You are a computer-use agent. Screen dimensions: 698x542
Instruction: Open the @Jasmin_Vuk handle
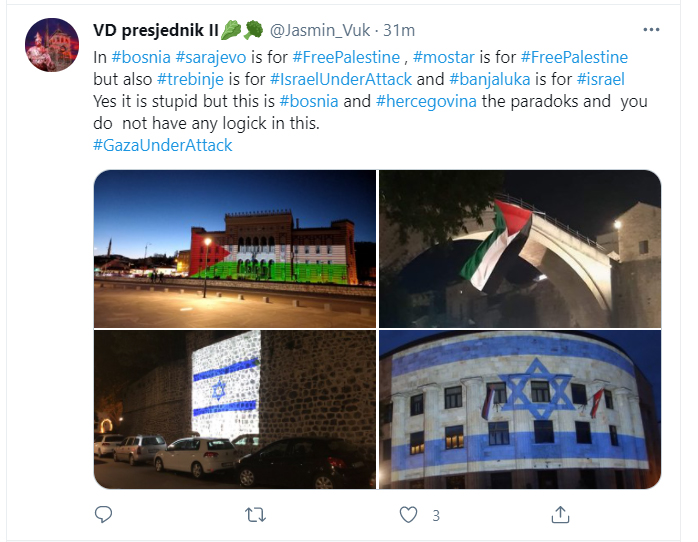tap(320, 30)
